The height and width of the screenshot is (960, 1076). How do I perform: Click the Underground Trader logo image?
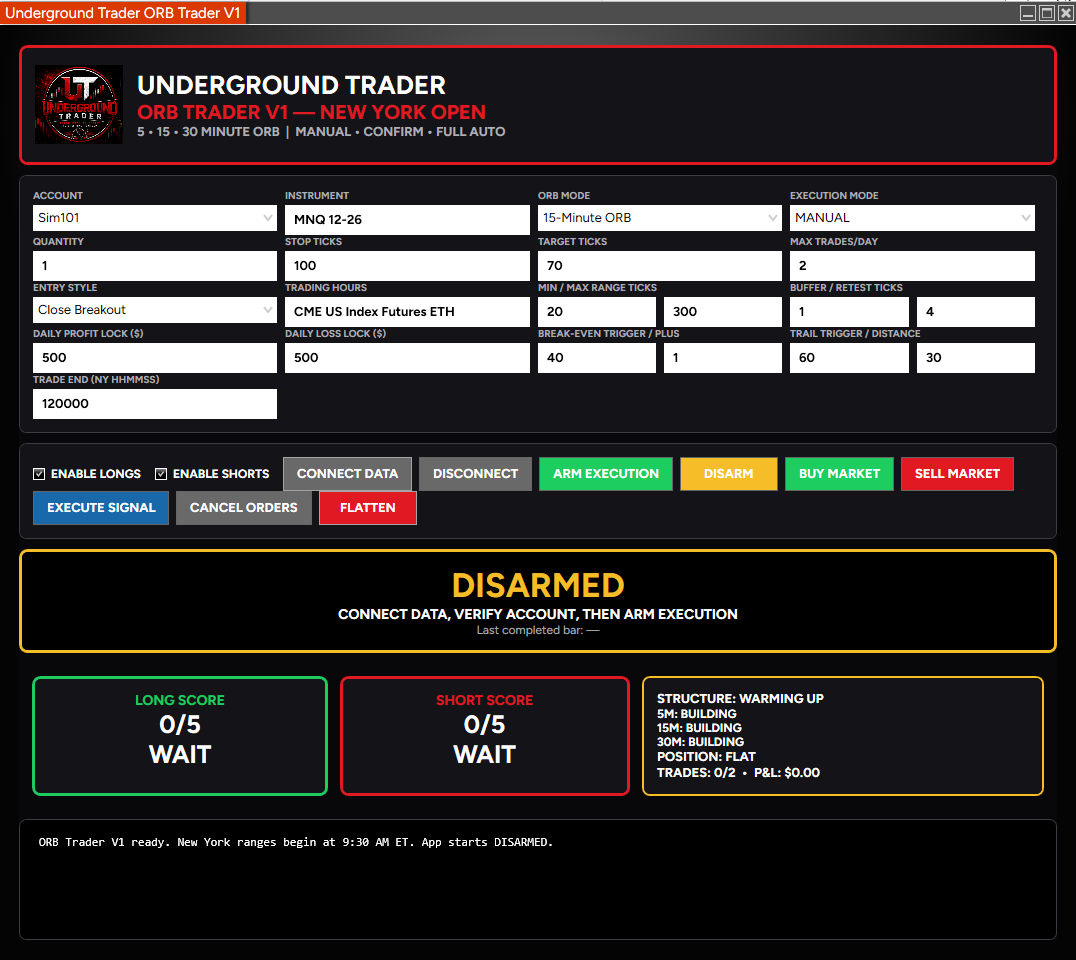[79, 104]
